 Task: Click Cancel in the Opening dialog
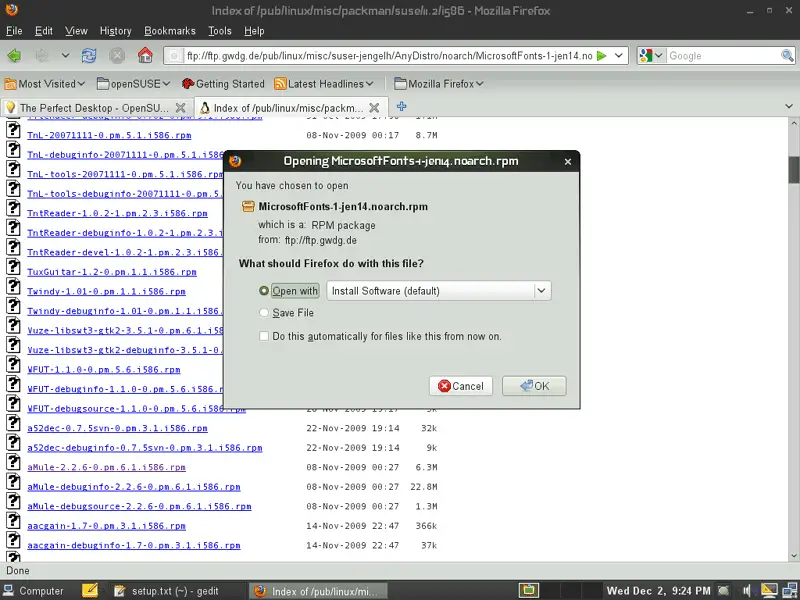click(461, 386)
